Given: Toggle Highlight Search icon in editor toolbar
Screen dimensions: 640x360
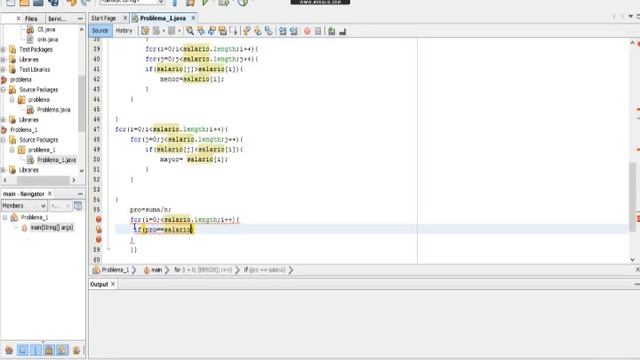Looking at the screenshot, I should [x=222, y=31].
